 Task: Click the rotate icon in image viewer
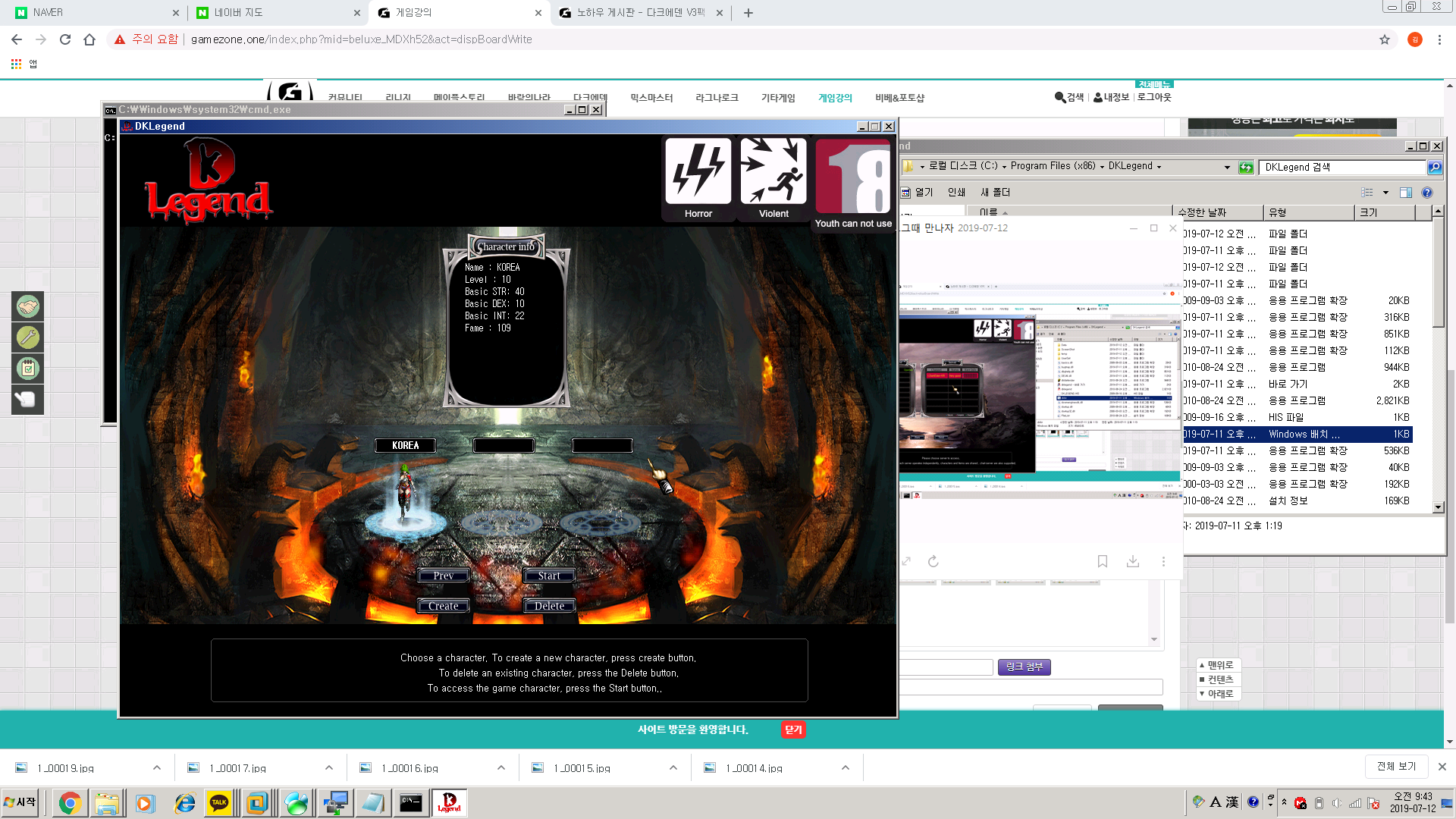point(934,561)
